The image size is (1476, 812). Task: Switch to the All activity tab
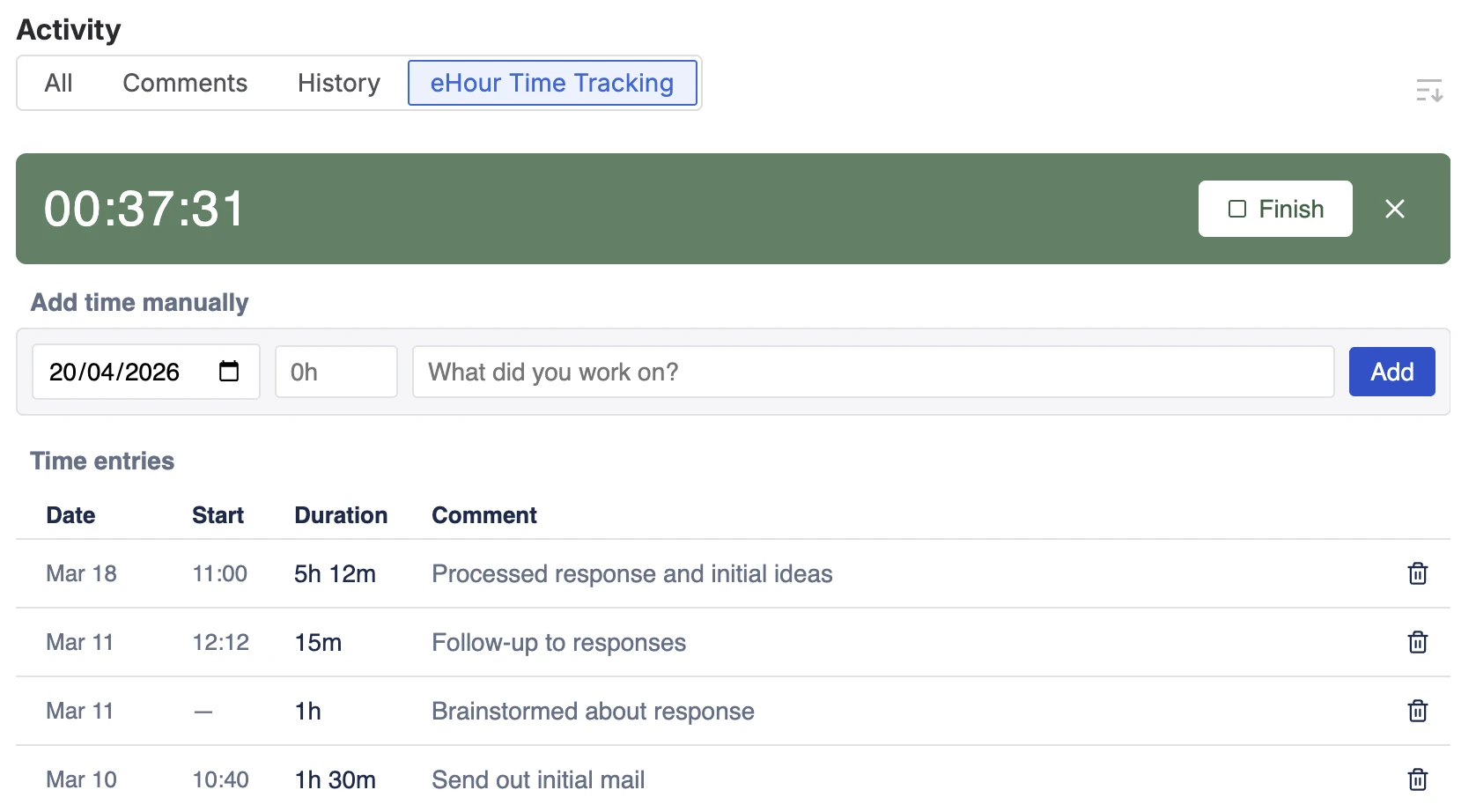(58, 83)
